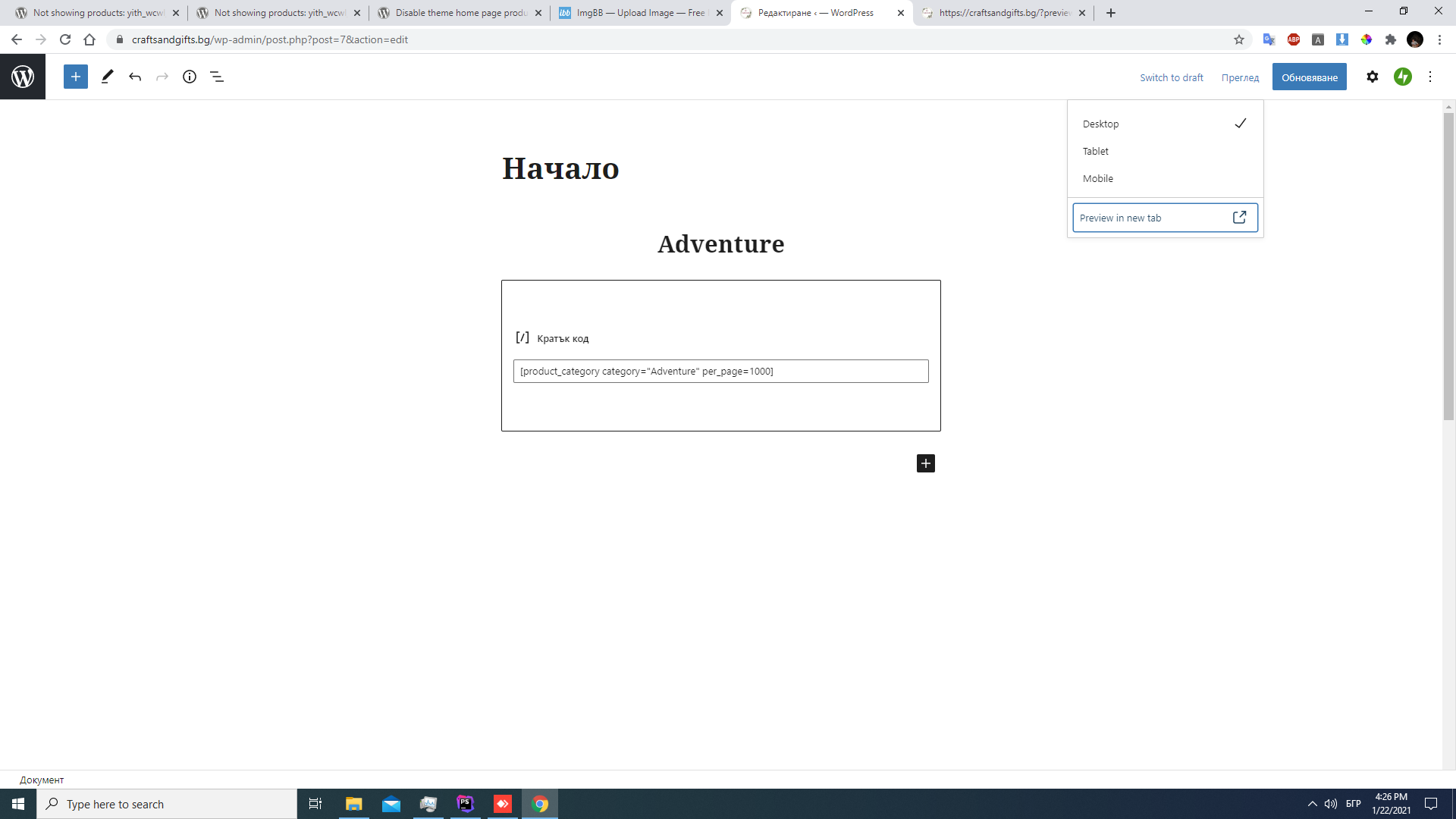This screenshot has width=1456, height=819.
Task: Go to browser home page
Action: point(89,39)
